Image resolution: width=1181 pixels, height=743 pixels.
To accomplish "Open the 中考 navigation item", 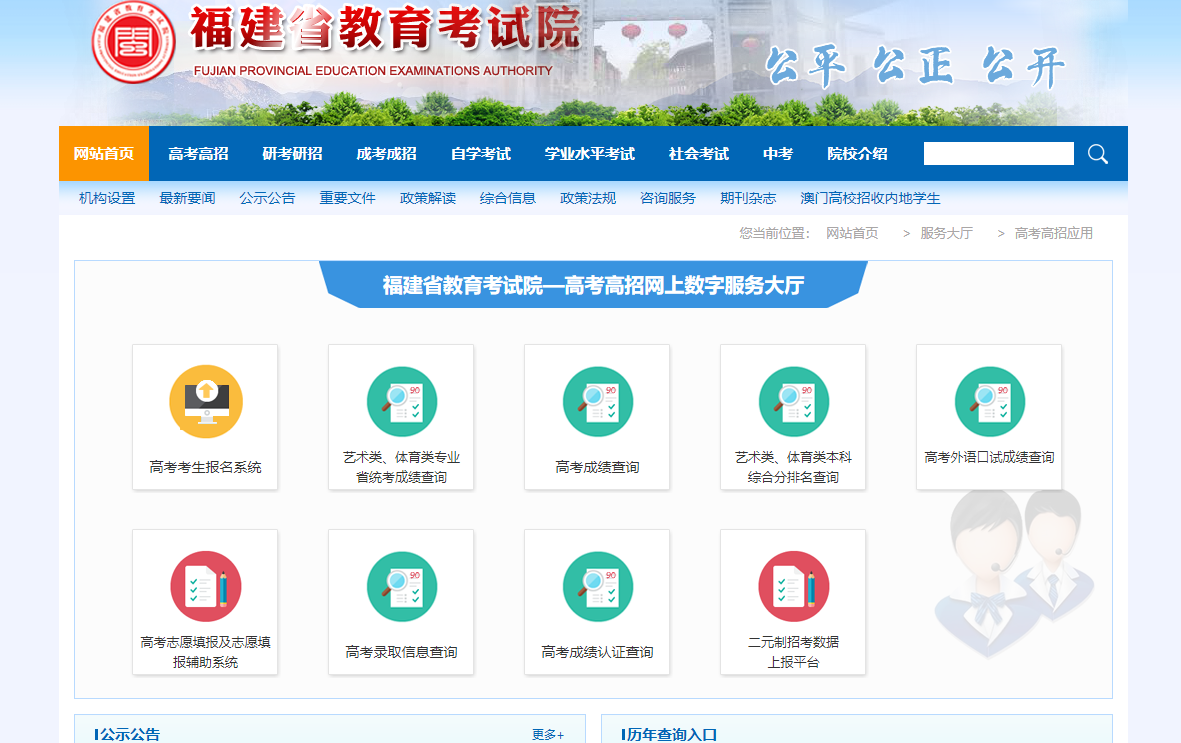I will point(778,154).
